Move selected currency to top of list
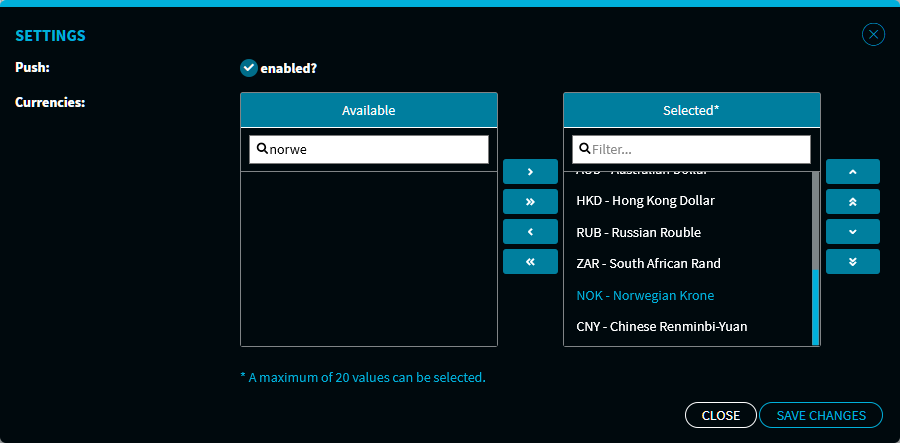The image size is (900, 443). click(852, 202)
